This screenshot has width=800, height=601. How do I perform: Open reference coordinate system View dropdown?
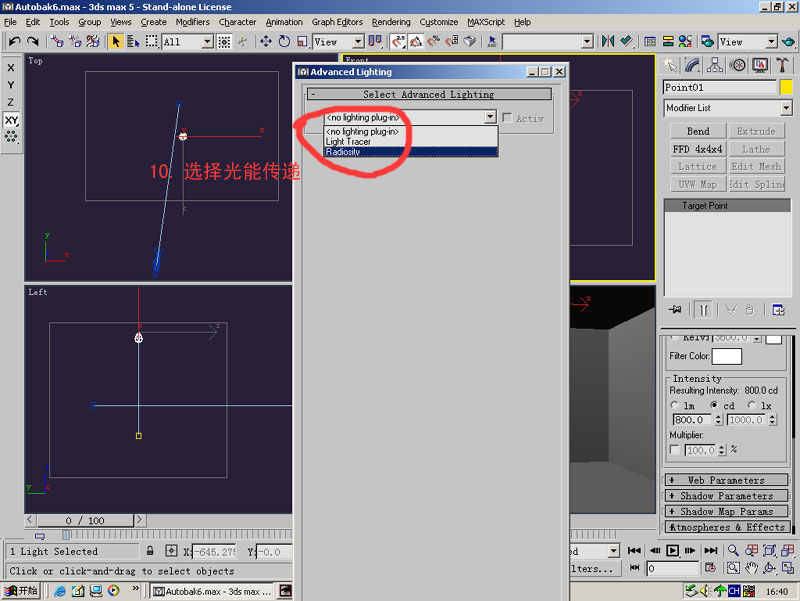(358, 42)
